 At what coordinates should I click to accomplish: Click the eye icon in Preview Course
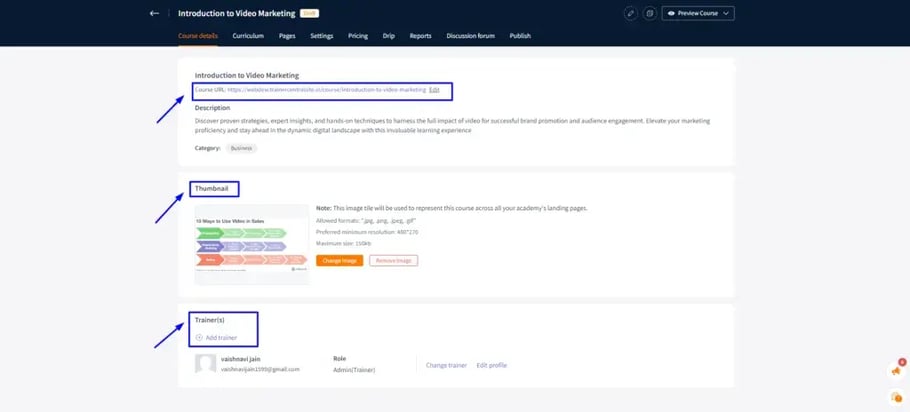[671, 13]
